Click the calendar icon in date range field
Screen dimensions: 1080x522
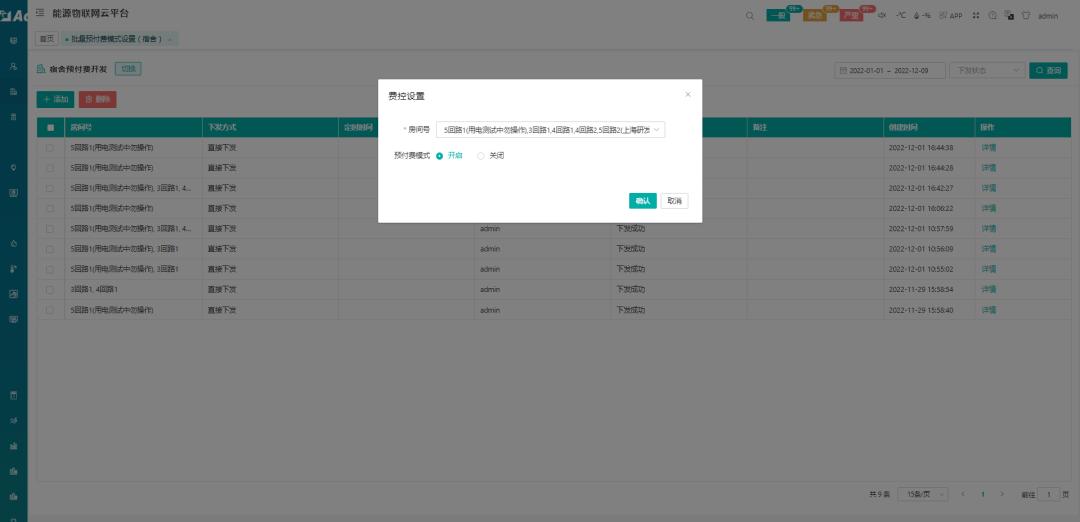click(x=843, y=70)
